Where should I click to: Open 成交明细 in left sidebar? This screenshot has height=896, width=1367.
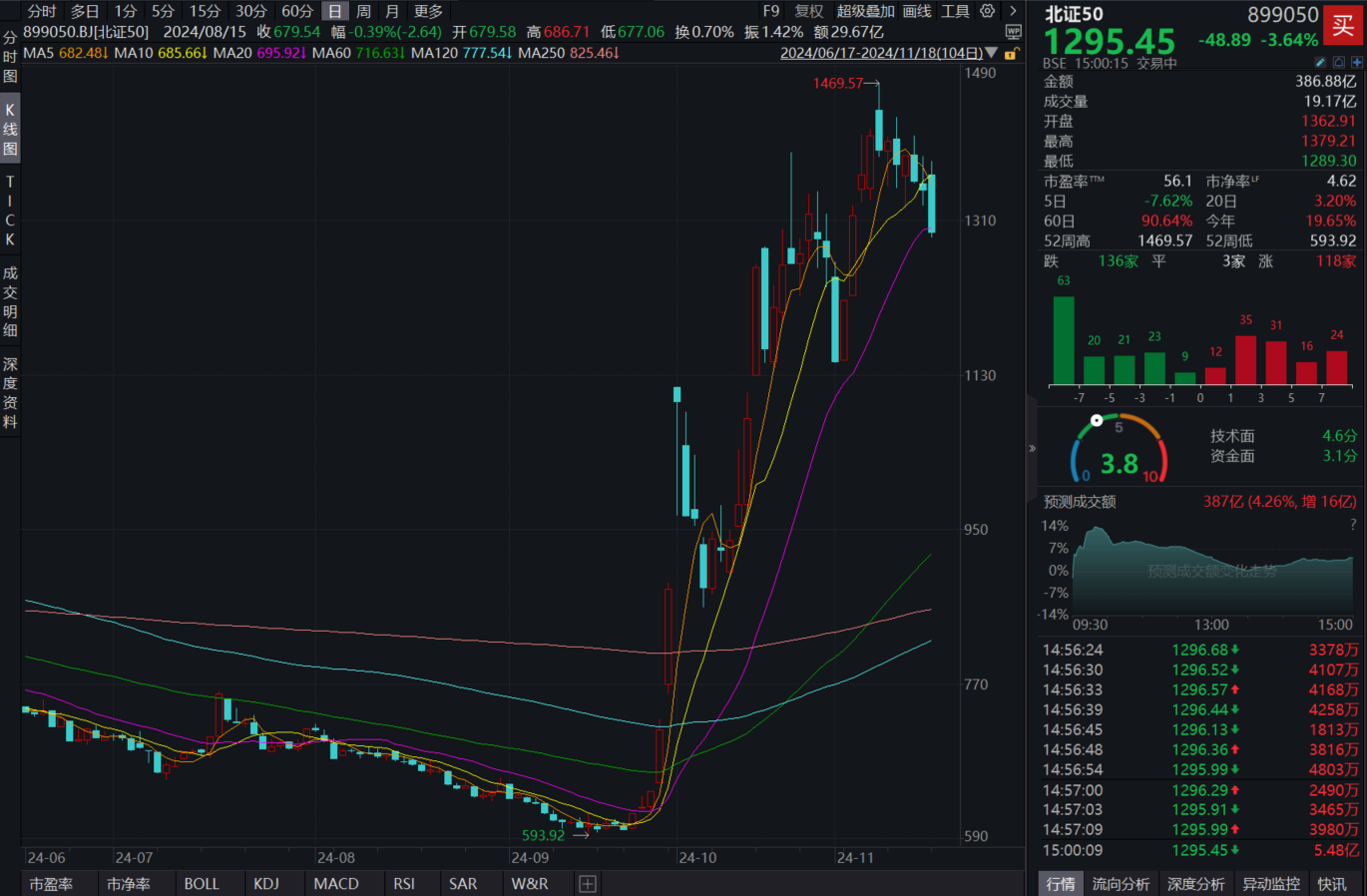click(10, 301)
